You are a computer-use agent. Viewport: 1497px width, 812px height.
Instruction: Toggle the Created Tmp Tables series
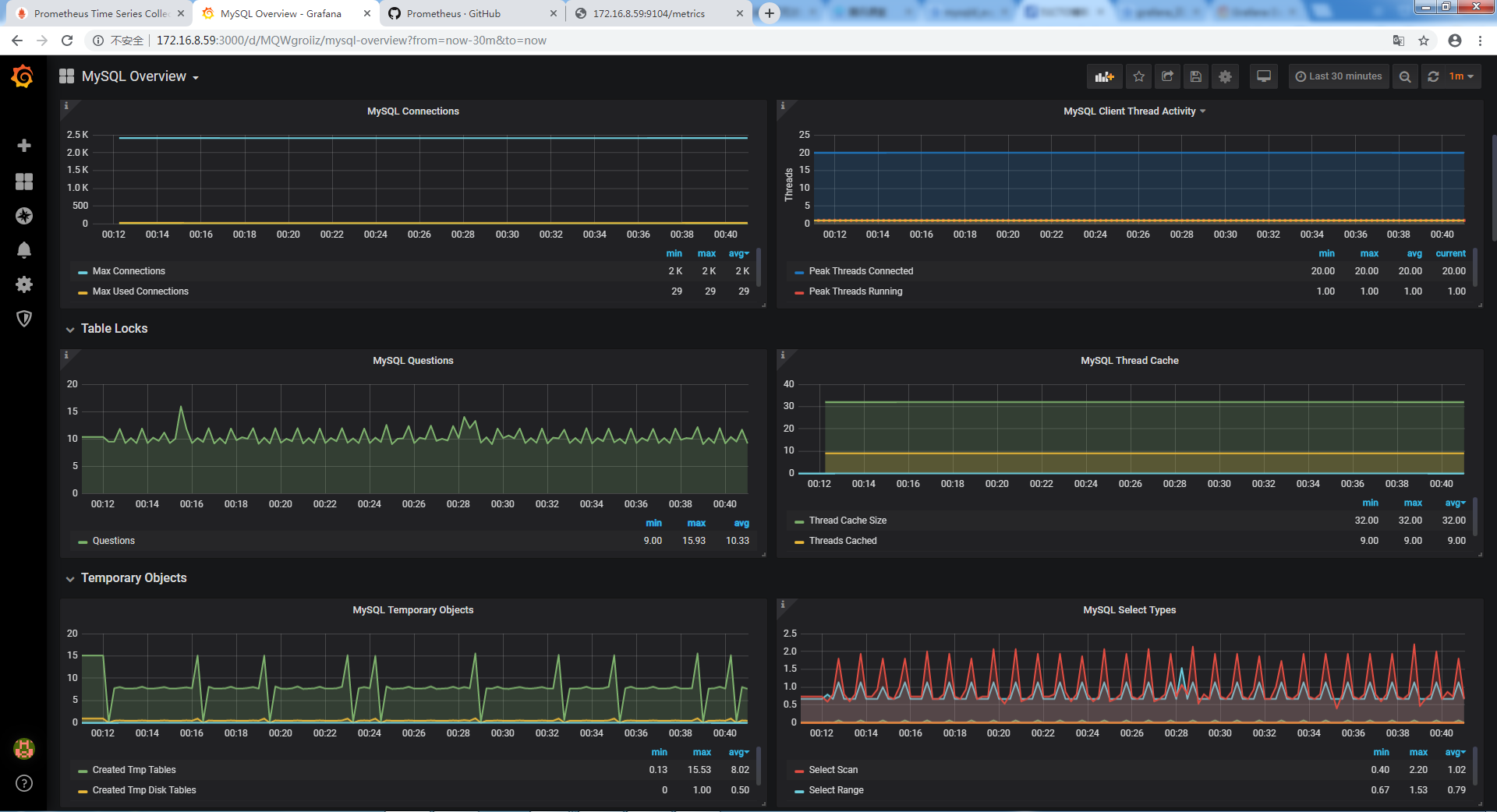134,770
